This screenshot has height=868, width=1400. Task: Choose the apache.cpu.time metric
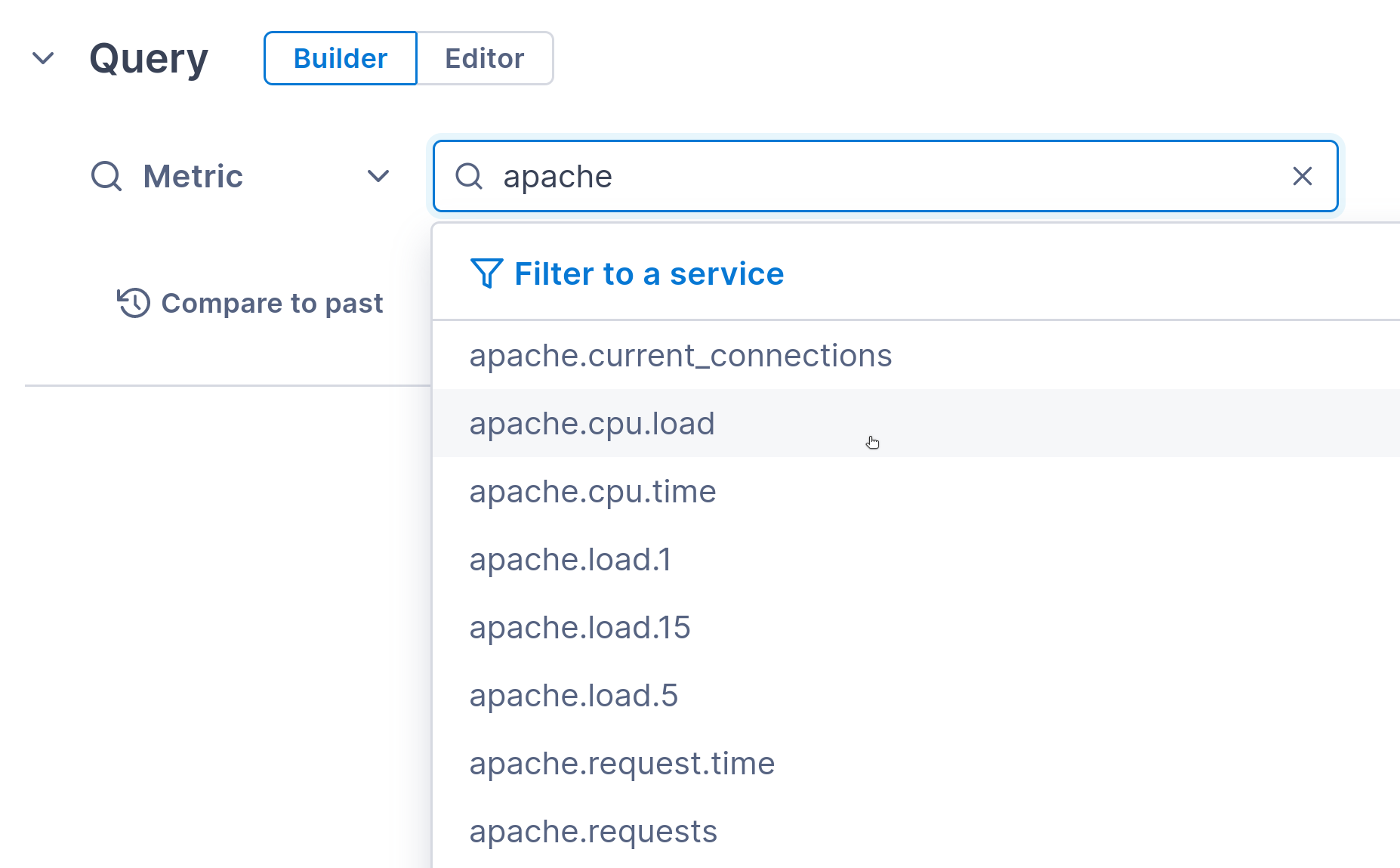pyautogui.click(x=593, y=492)
